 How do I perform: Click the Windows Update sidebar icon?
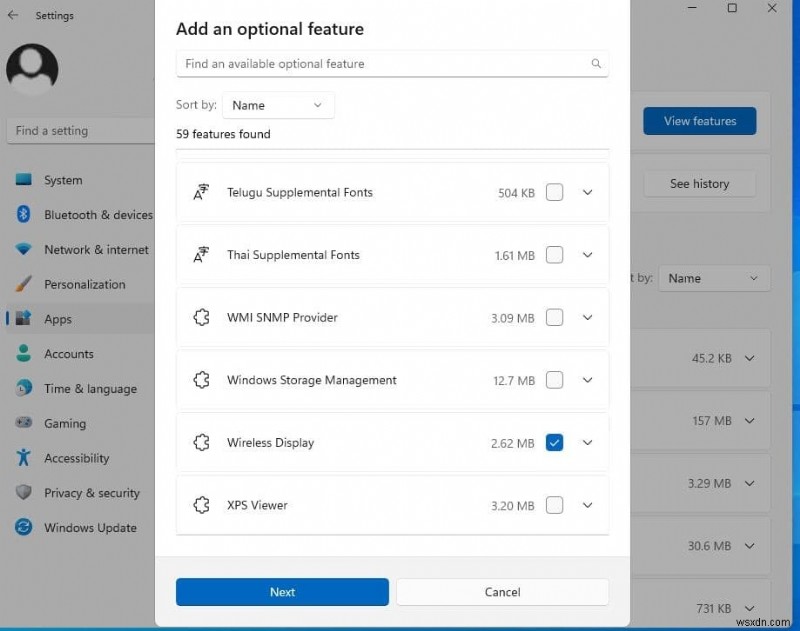tap(24, 528)
